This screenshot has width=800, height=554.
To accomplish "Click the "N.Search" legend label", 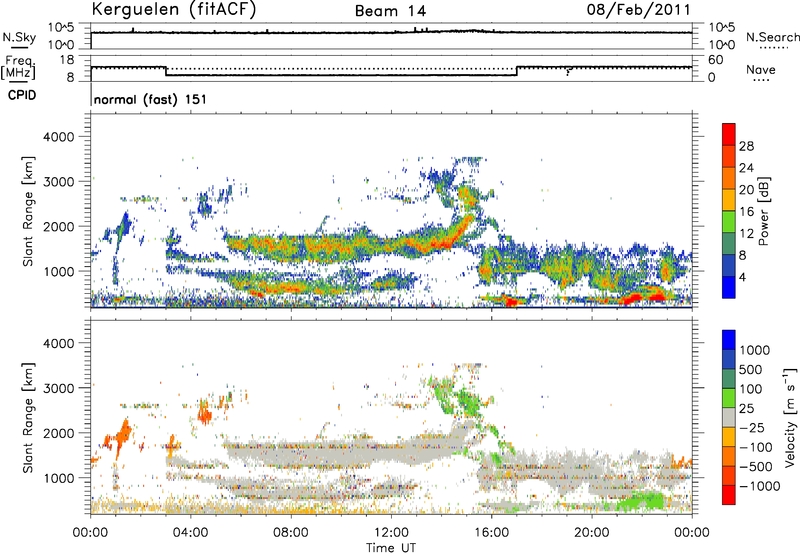I will coord(772,37).
